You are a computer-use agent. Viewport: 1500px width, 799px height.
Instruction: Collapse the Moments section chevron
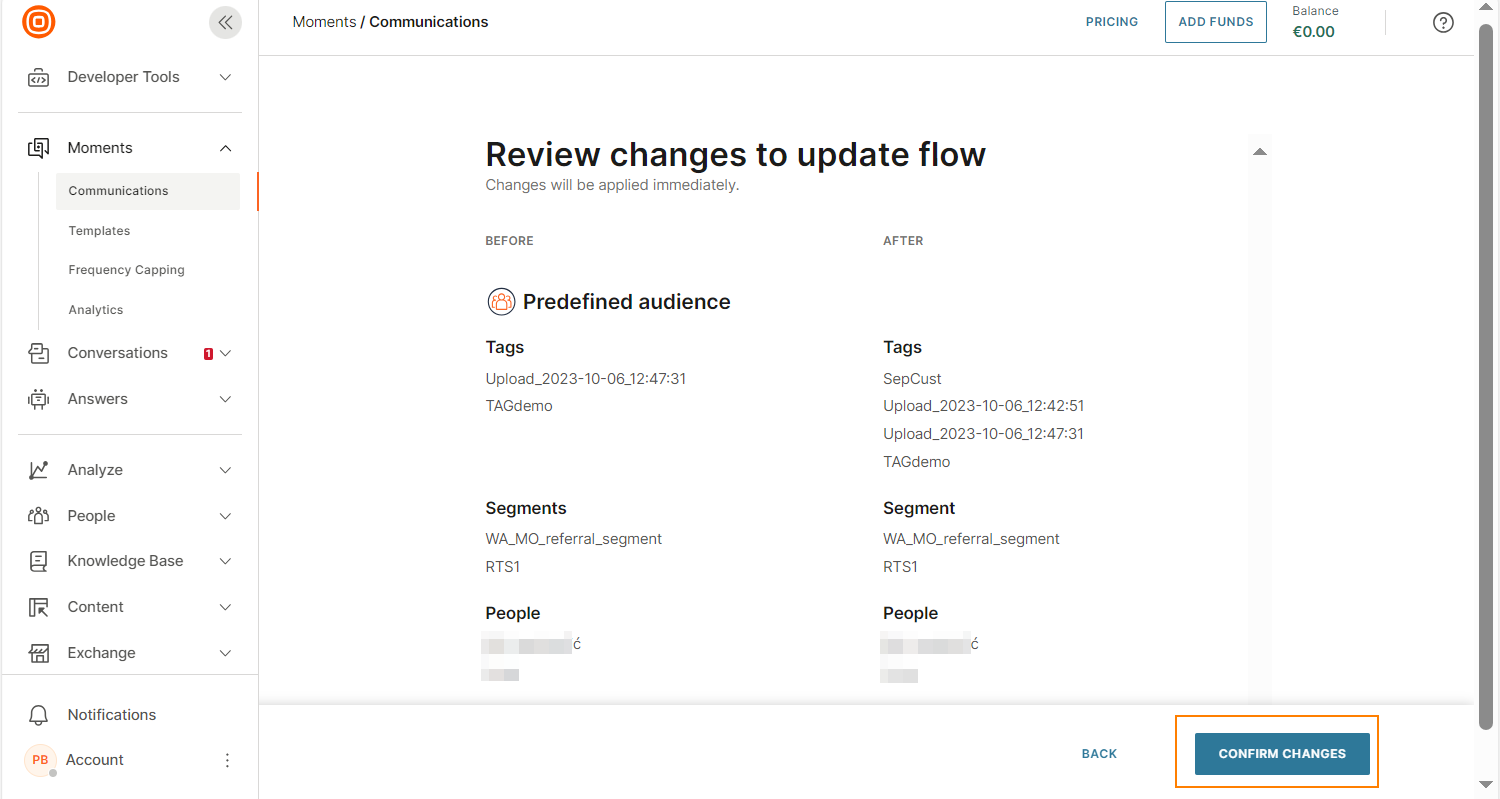click(225, 148)
